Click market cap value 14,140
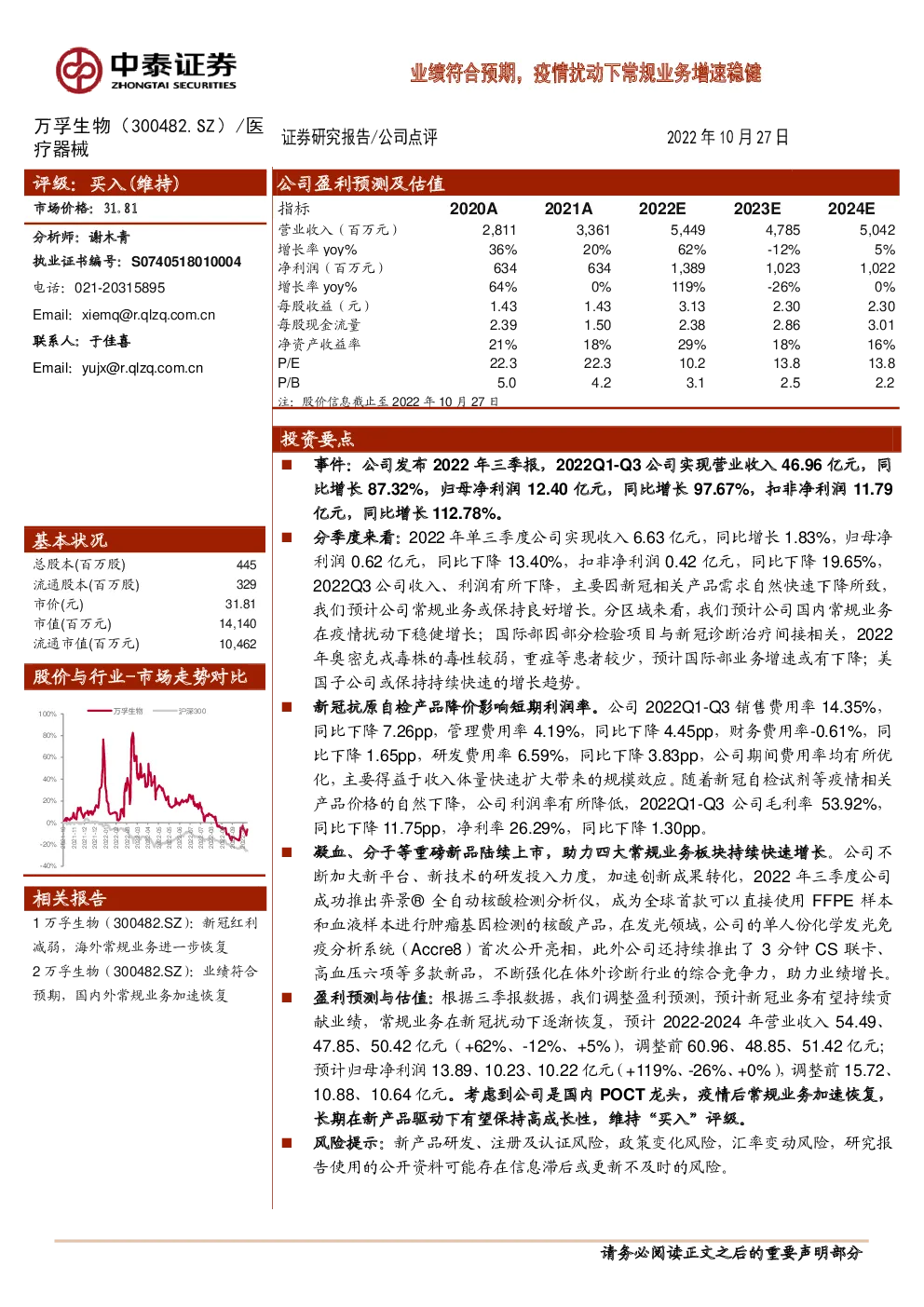 point(238,624)
